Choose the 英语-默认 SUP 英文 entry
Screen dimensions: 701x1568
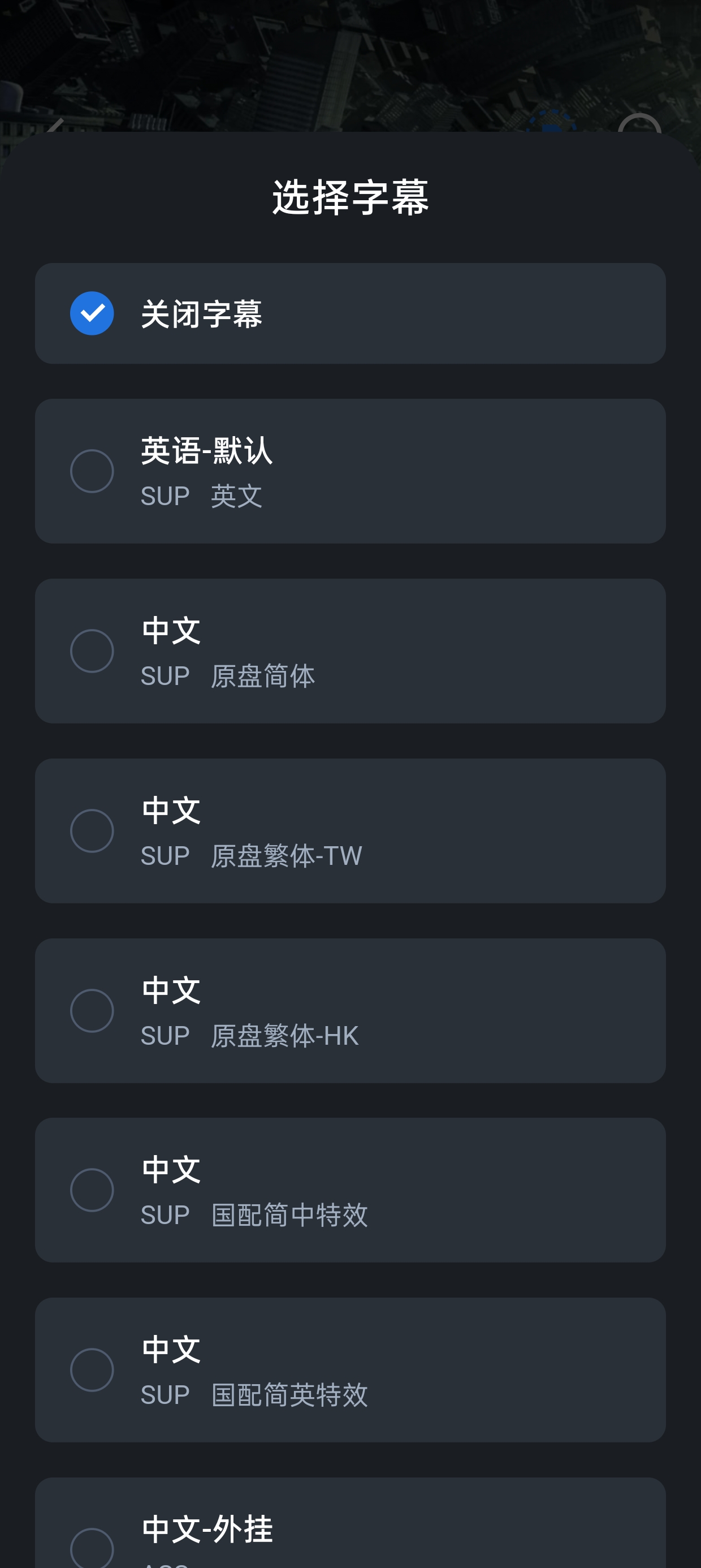(x=350, y=471)
